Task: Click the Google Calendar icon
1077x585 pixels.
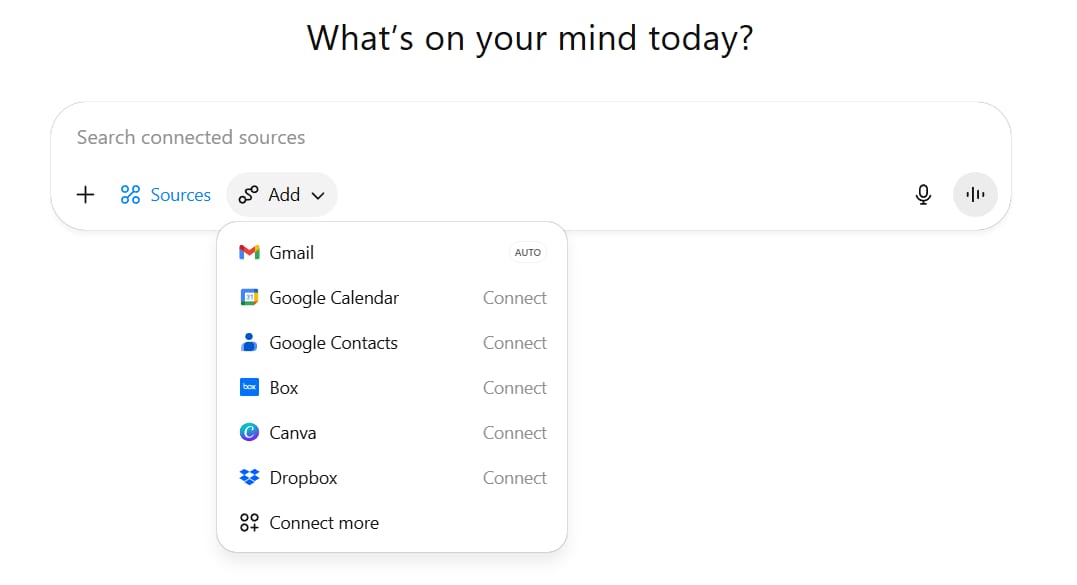Action: pyautogui.click(x=249, y=298)
